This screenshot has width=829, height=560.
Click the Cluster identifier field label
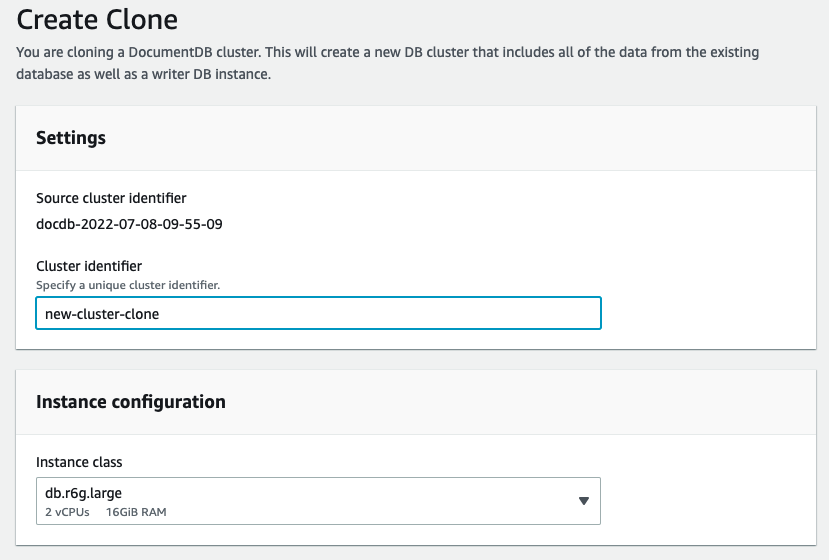point(89,266)
